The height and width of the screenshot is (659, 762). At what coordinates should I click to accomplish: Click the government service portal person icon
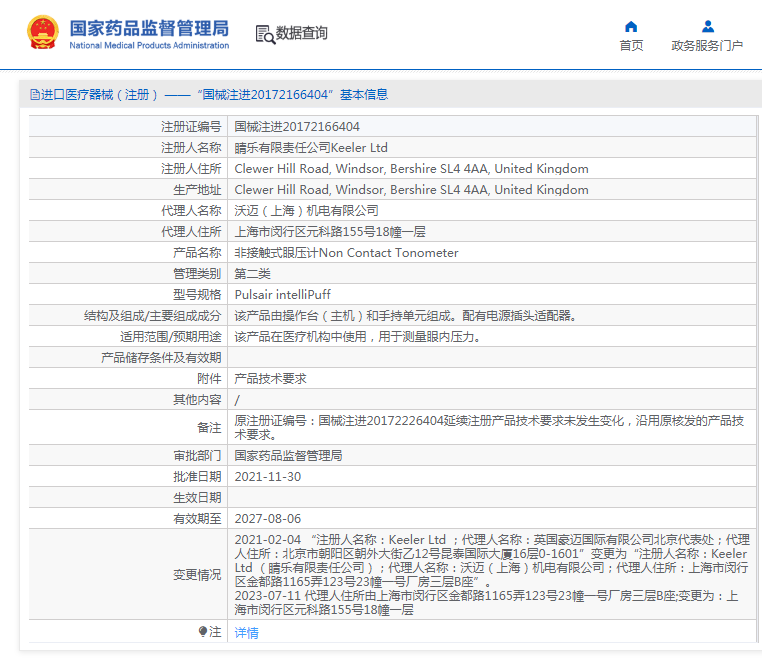707,26
